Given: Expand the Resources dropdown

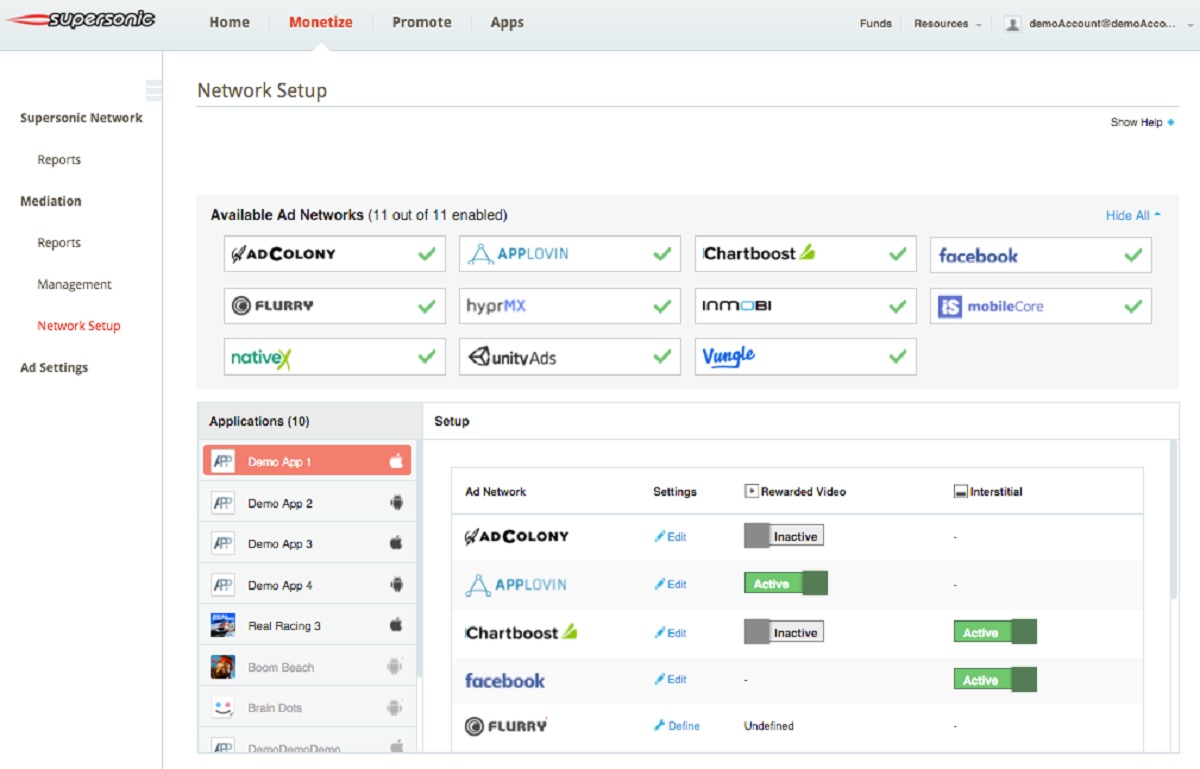Looking at the screenshot, I should (x=947, y=23).
